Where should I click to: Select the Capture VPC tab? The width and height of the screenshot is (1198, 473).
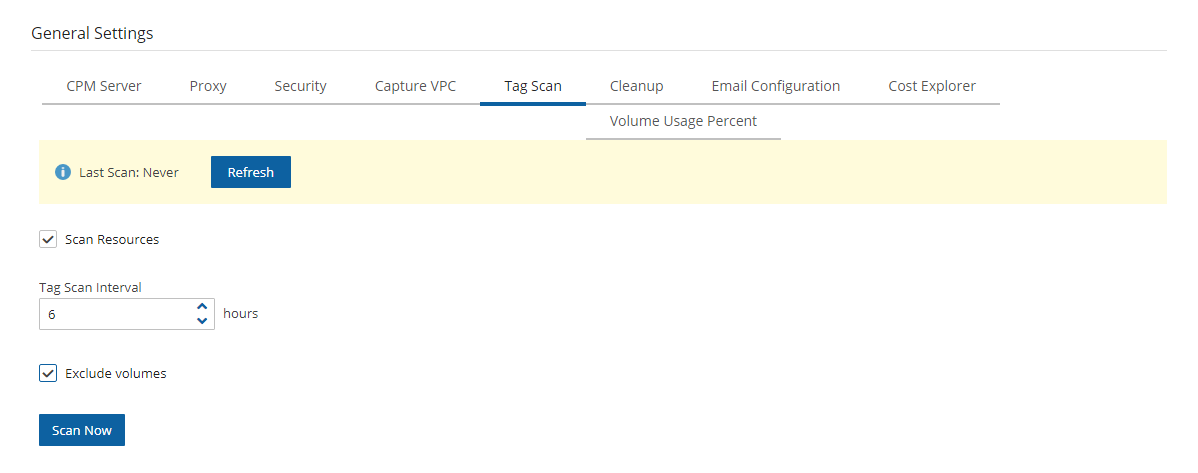point(415,86)
